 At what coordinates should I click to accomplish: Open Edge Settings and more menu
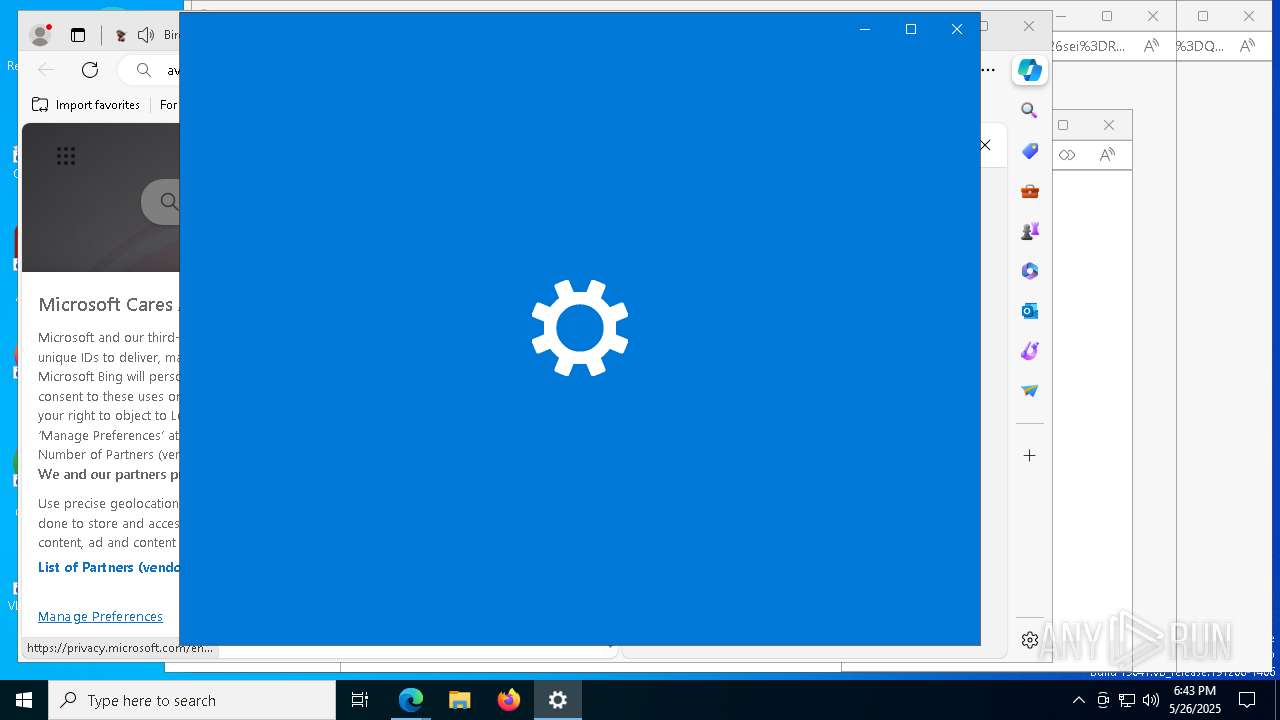coord(988,70)
